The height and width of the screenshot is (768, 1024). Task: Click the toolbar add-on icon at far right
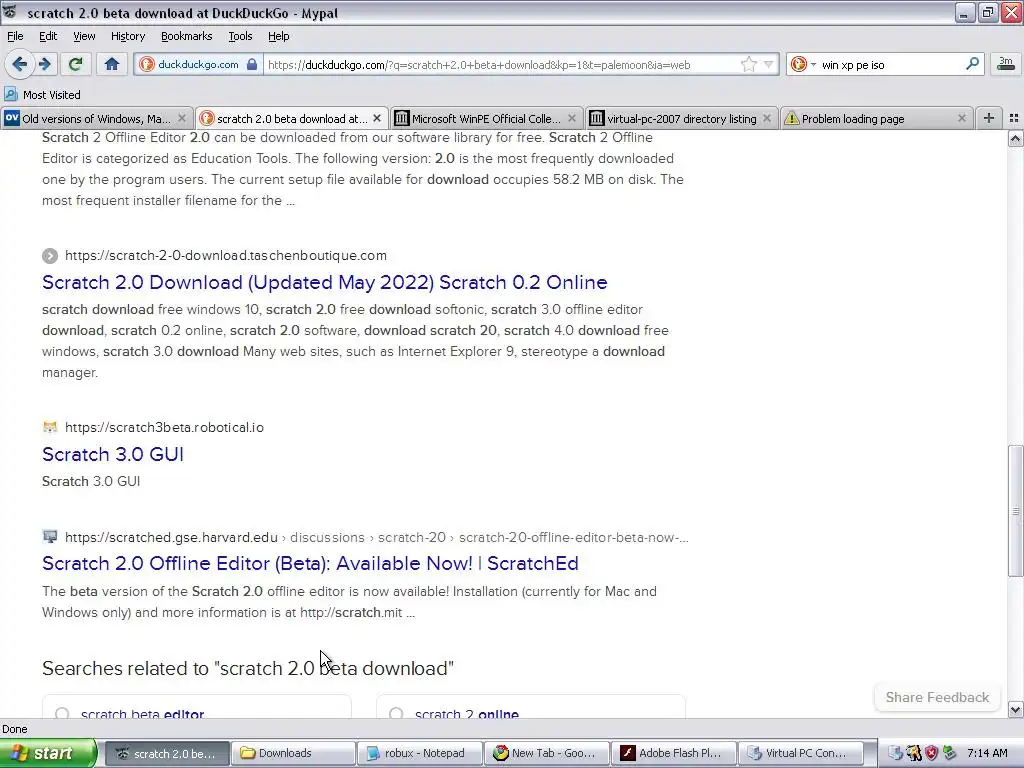pos(1006,63)
